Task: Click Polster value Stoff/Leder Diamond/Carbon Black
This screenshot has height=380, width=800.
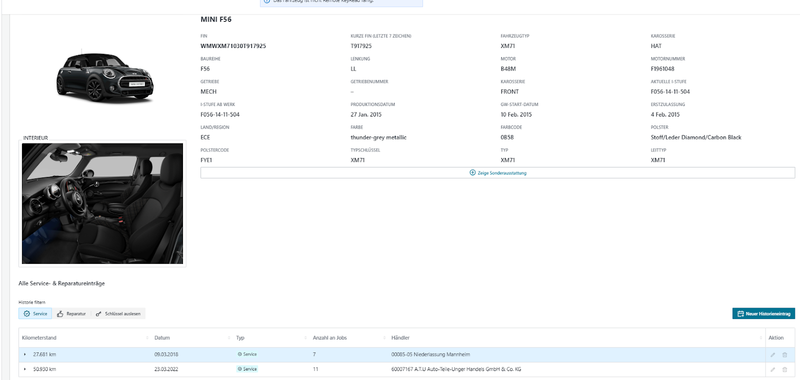Action: pyautogui.click(x=695, y=138)
